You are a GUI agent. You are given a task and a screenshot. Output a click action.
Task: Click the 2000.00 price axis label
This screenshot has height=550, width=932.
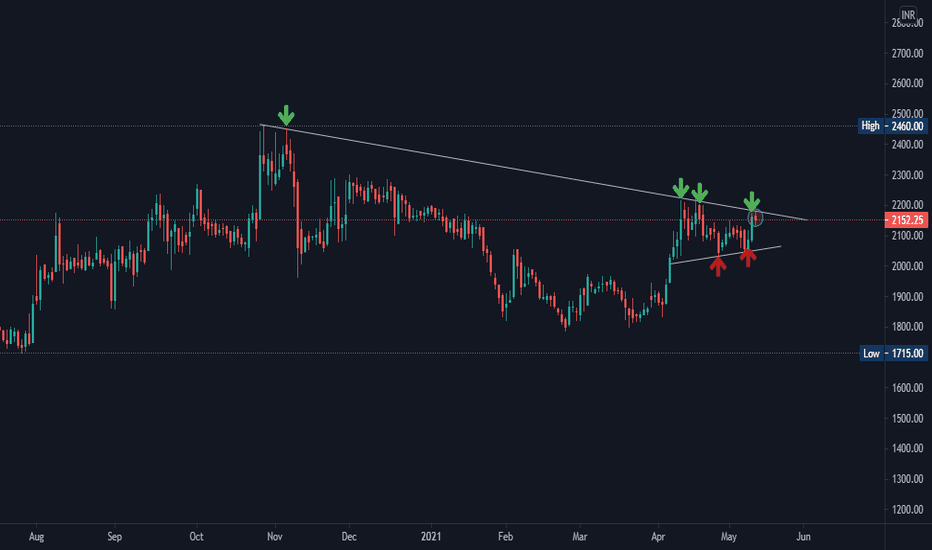click(x=907, y=266)
